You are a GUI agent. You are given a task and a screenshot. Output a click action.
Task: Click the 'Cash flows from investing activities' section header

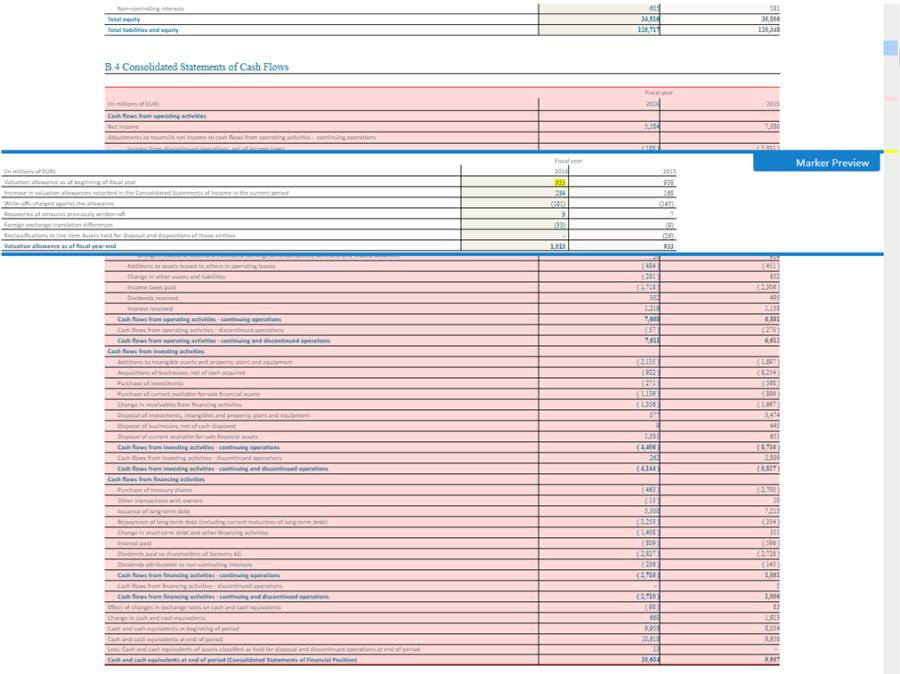click(x=156, y=351)
